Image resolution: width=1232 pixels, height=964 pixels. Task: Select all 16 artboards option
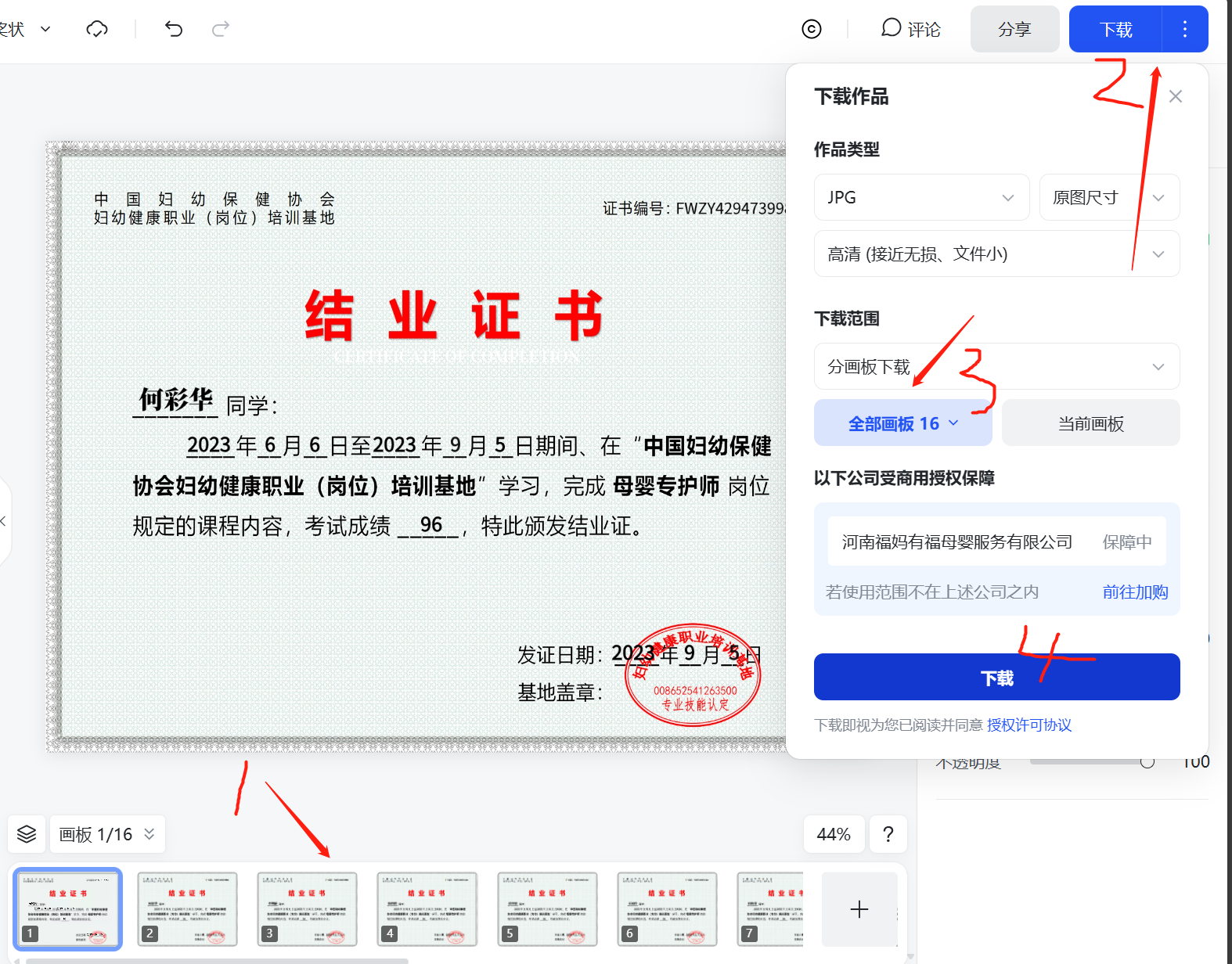903,423
